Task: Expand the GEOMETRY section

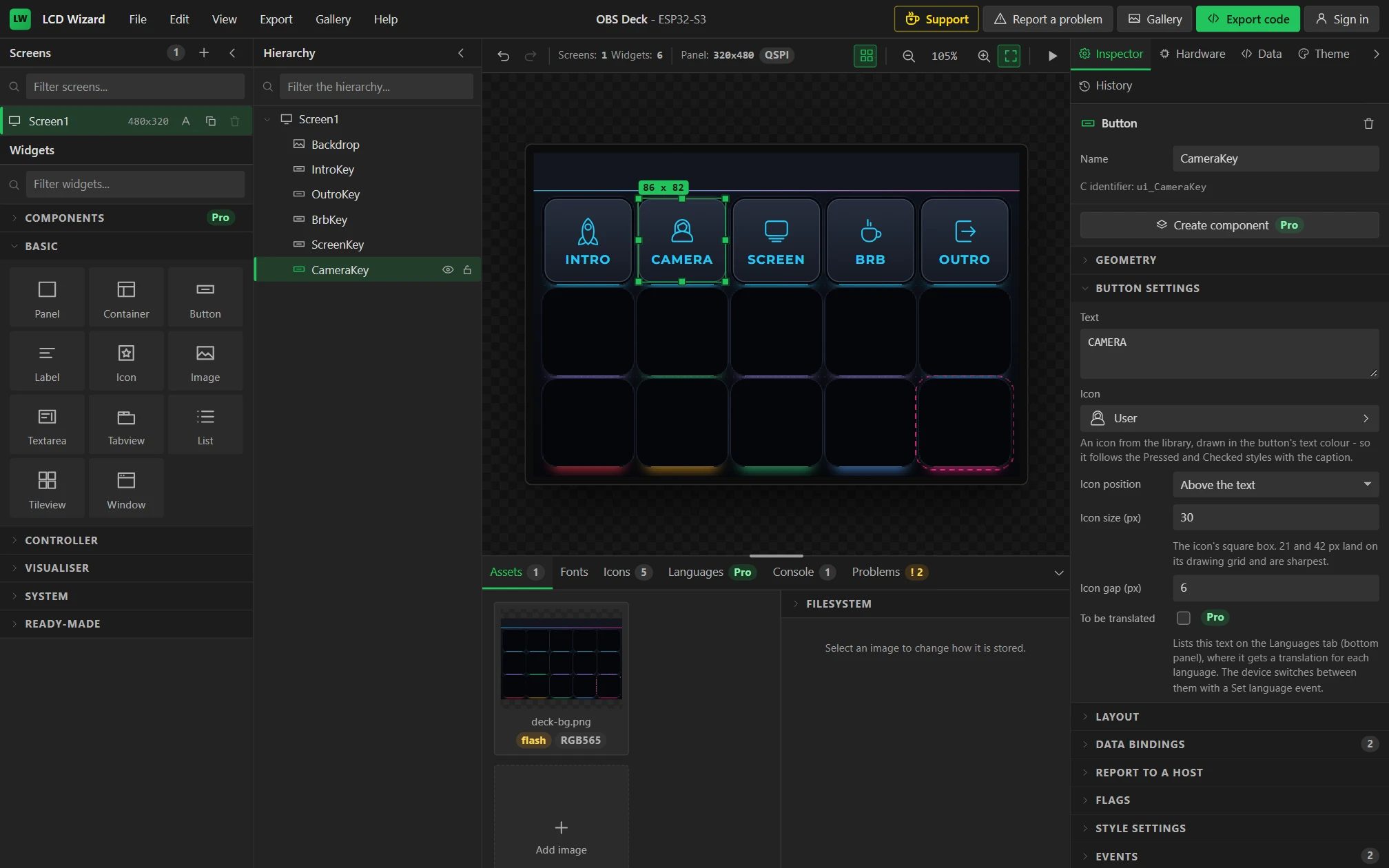Action: point(1229,260)
